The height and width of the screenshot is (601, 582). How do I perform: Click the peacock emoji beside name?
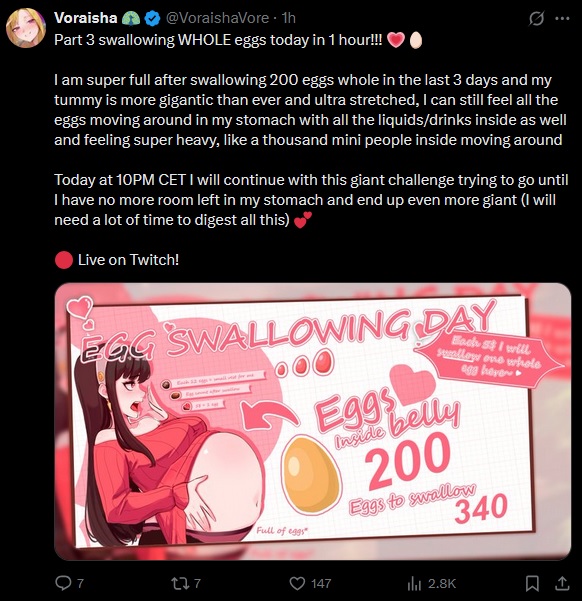(x=131, y=18)
